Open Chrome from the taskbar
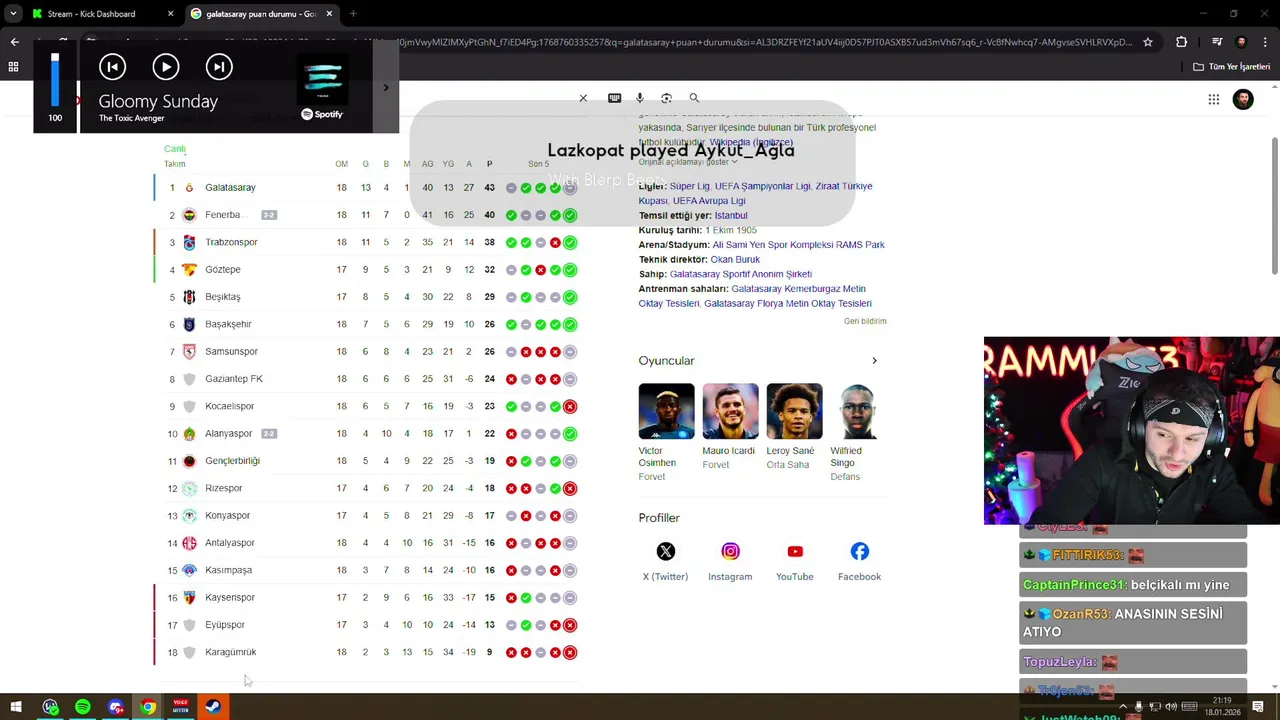The width and height of the screenshot is (1280, 720). click(148, 707)
